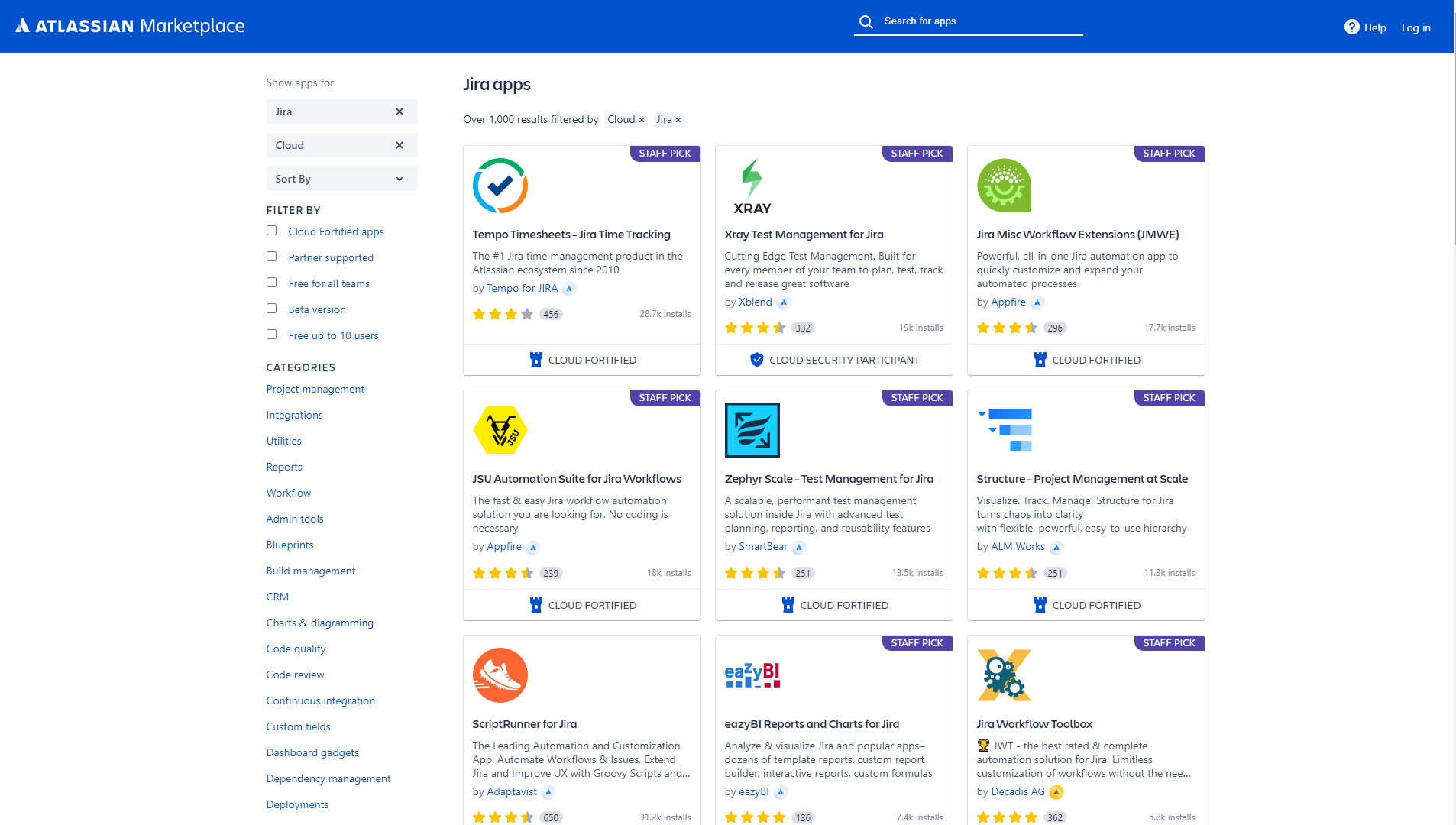Click Cloud Fortified badge icon on JSU card

536,605
